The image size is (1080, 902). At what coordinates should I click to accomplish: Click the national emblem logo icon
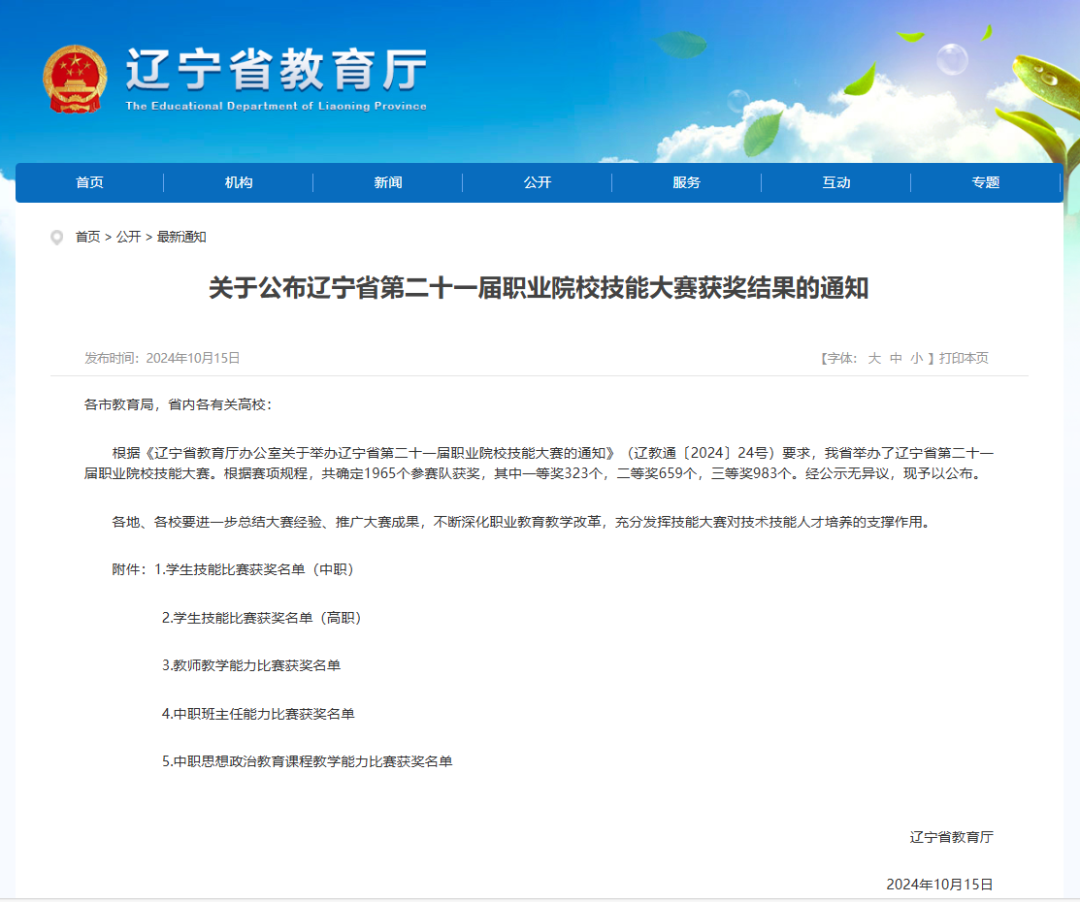tap(74, 79)
